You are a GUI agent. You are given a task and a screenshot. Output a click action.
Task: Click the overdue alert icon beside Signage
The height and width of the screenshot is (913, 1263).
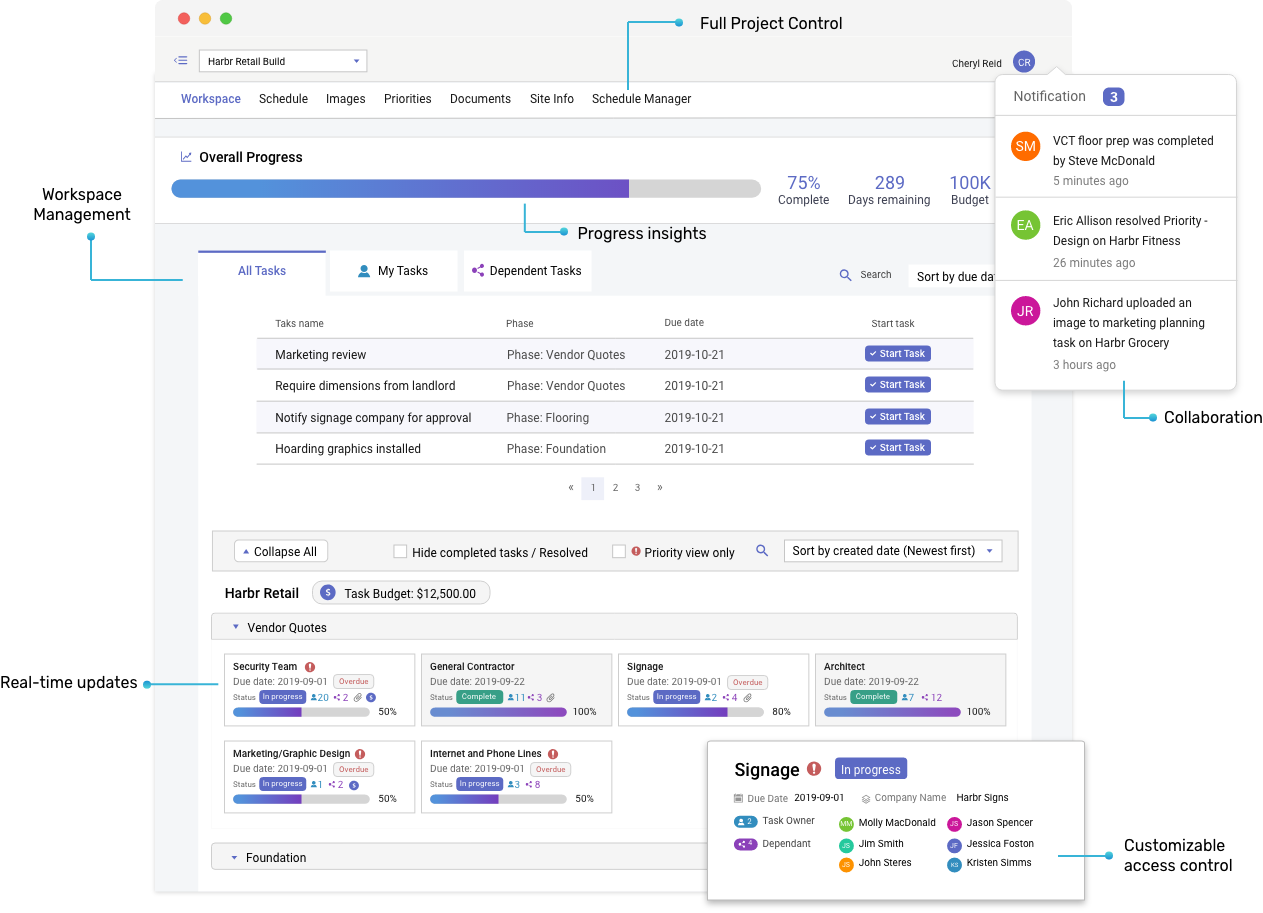click(813, 769)
